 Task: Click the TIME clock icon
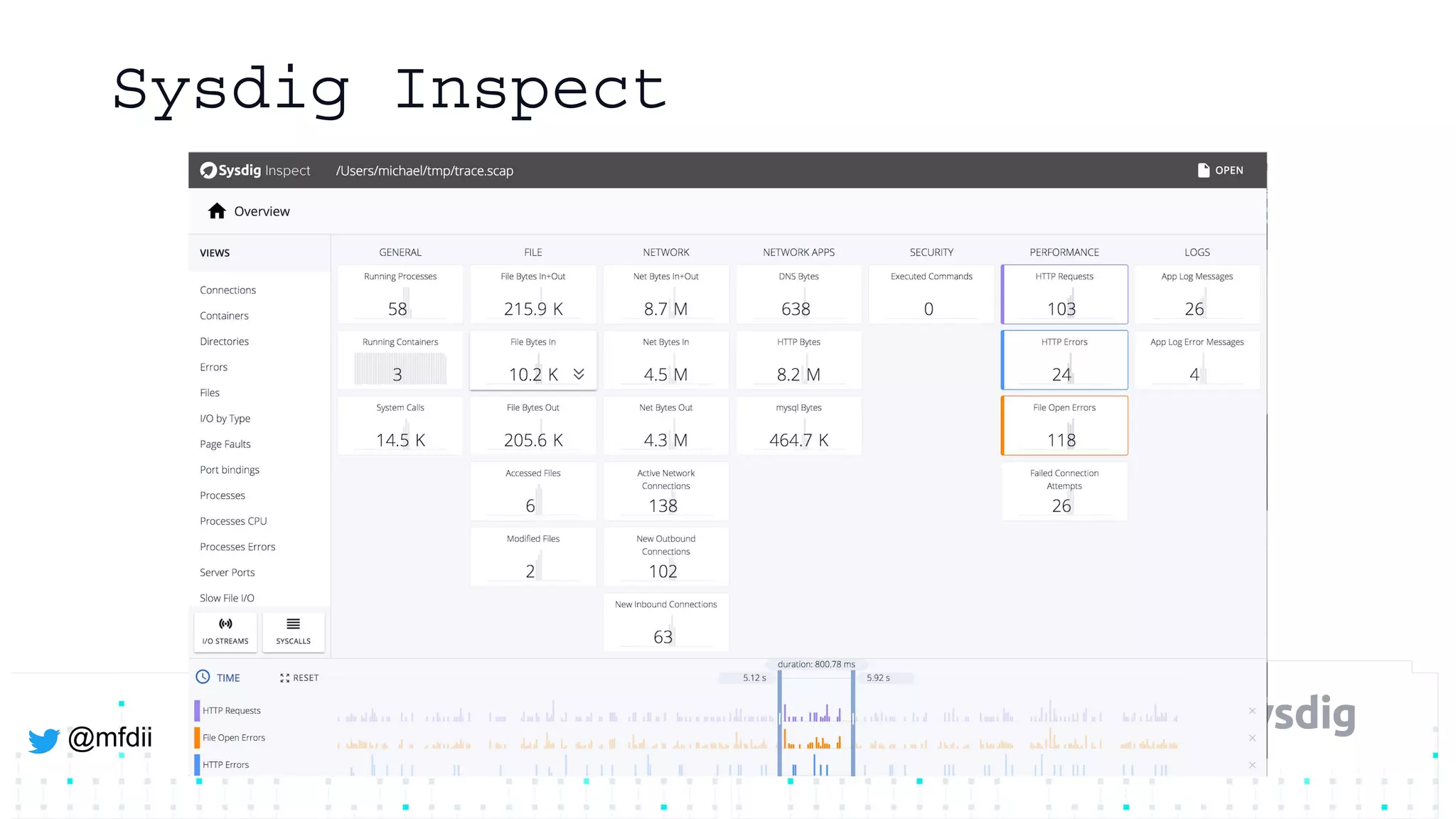[x=203, y=677]
